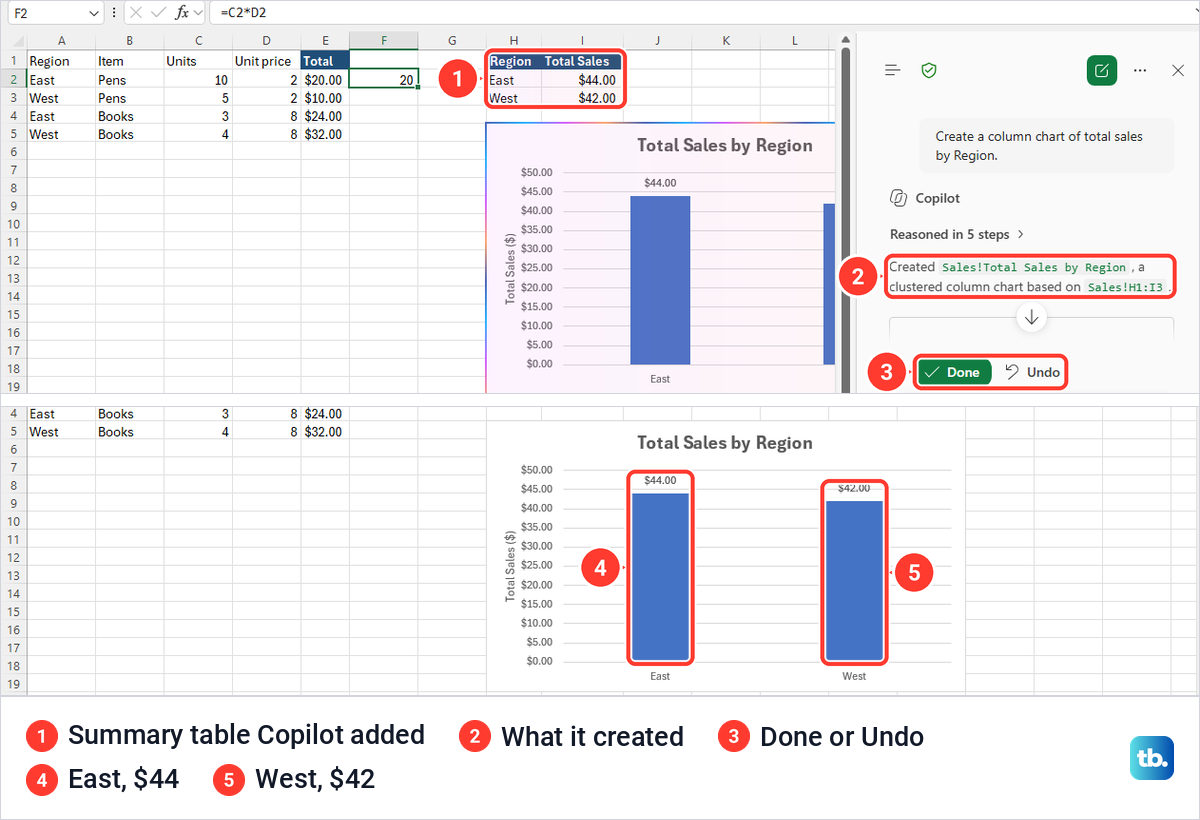
Task: Select column J header
Action: [x=658, y=40]
